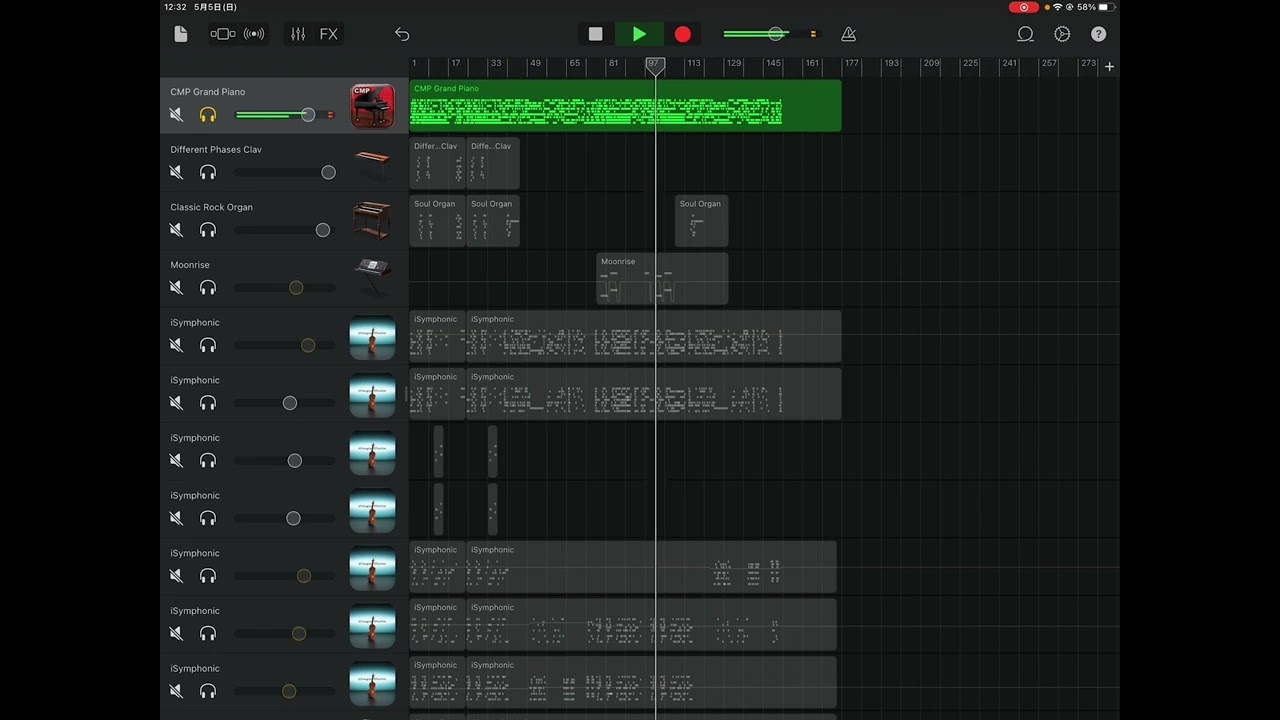This screenshot has height=720, width=1280.
Task: Undo the last action
Action: [x=402, y=34]
